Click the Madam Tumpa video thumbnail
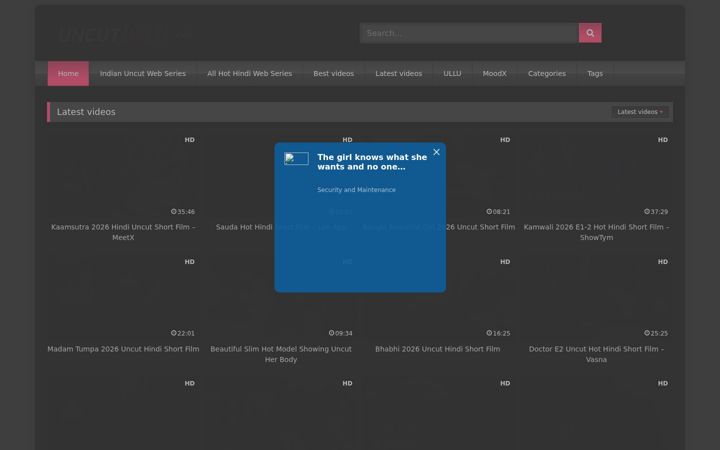This screenshot has height=450, width=720. (x=123, y=297)
